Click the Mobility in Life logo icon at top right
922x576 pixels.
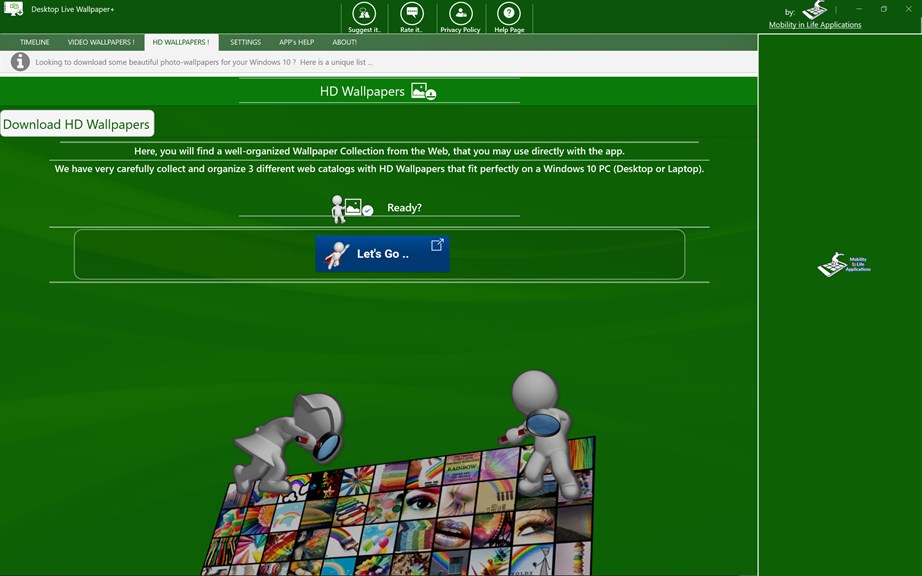click(x=815, y=10)
